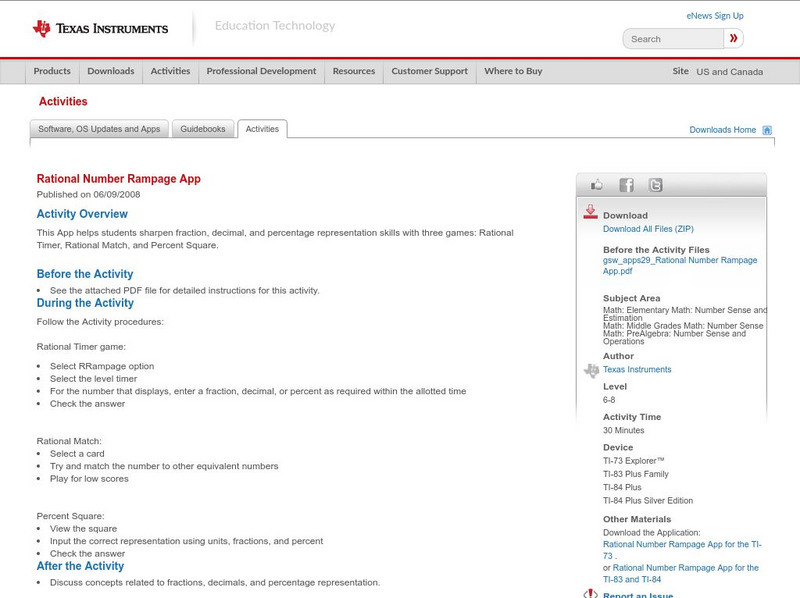Switch to the Guidebooks tab
Screen dimensions: 800x598
tap(204, 129)
